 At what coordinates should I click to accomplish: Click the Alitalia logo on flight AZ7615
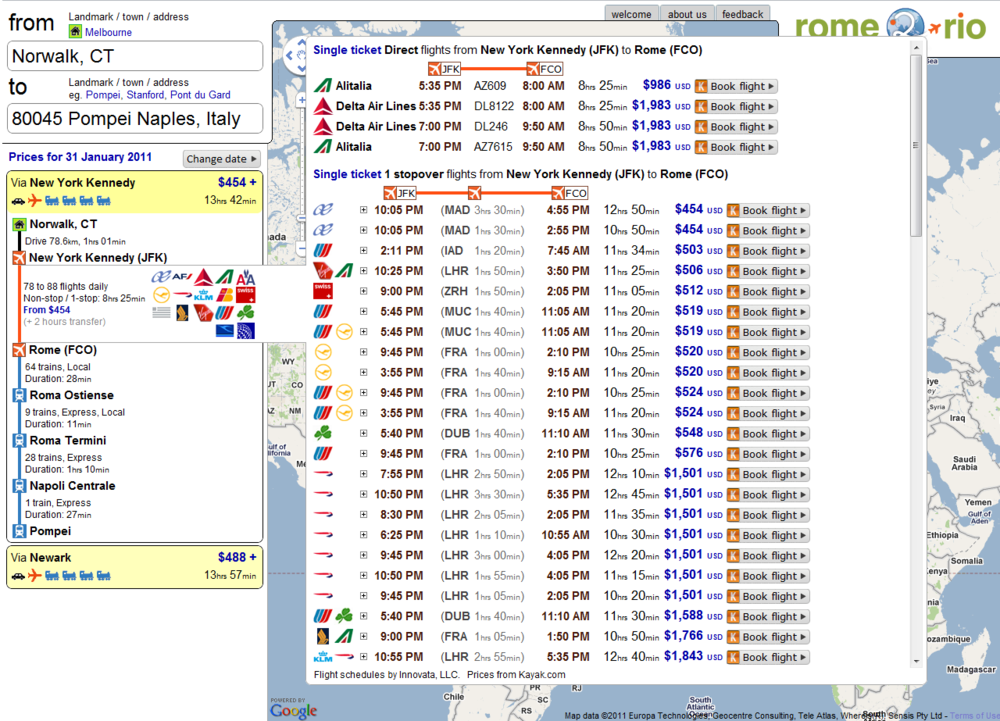point(323,147)
